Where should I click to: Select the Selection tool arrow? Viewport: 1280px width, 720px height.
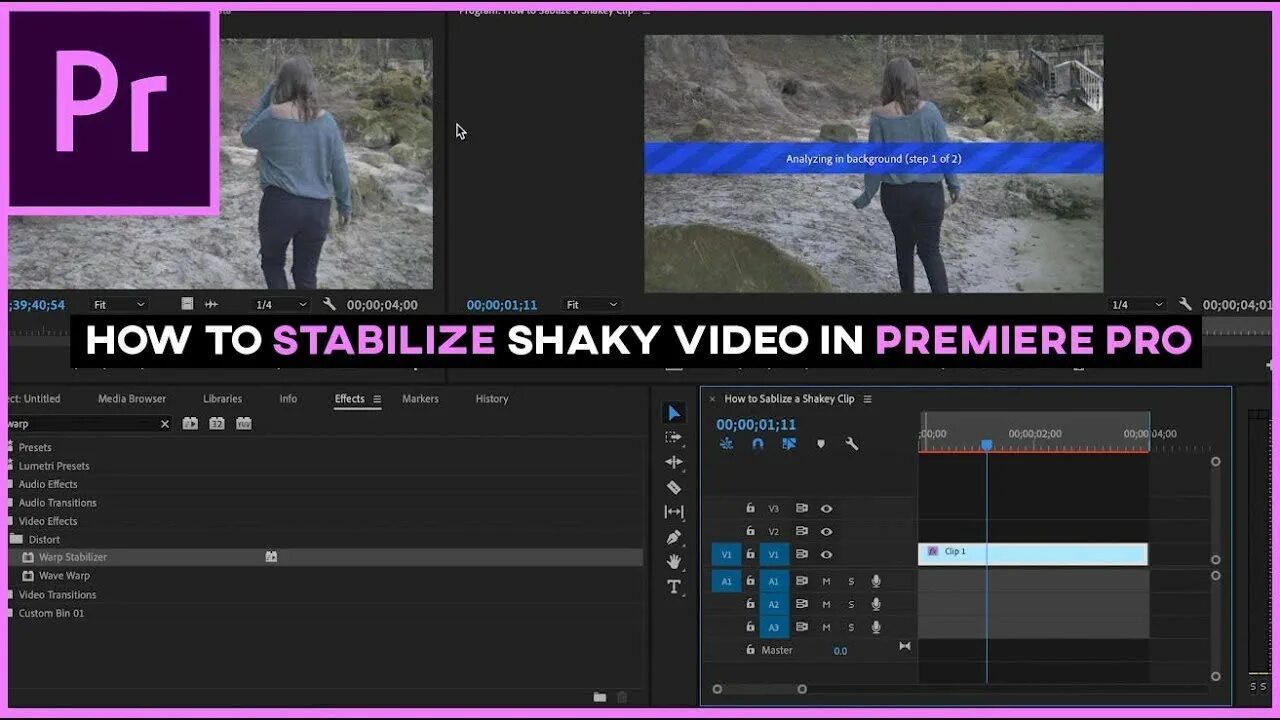coord(674,413)
